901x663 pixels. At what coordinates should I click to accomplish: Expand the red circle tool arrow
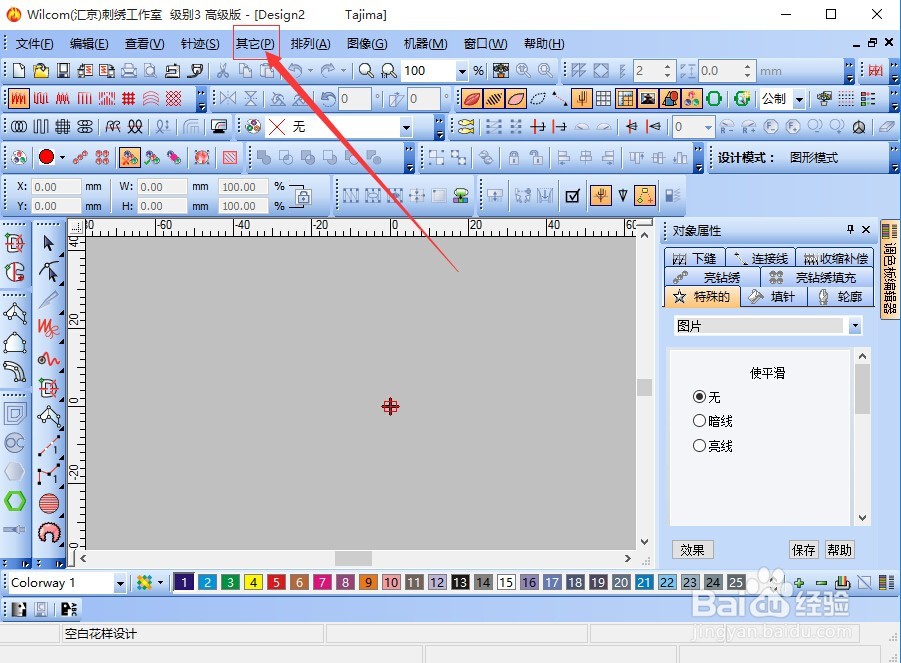pyautogui.click(x=62, y=157)
